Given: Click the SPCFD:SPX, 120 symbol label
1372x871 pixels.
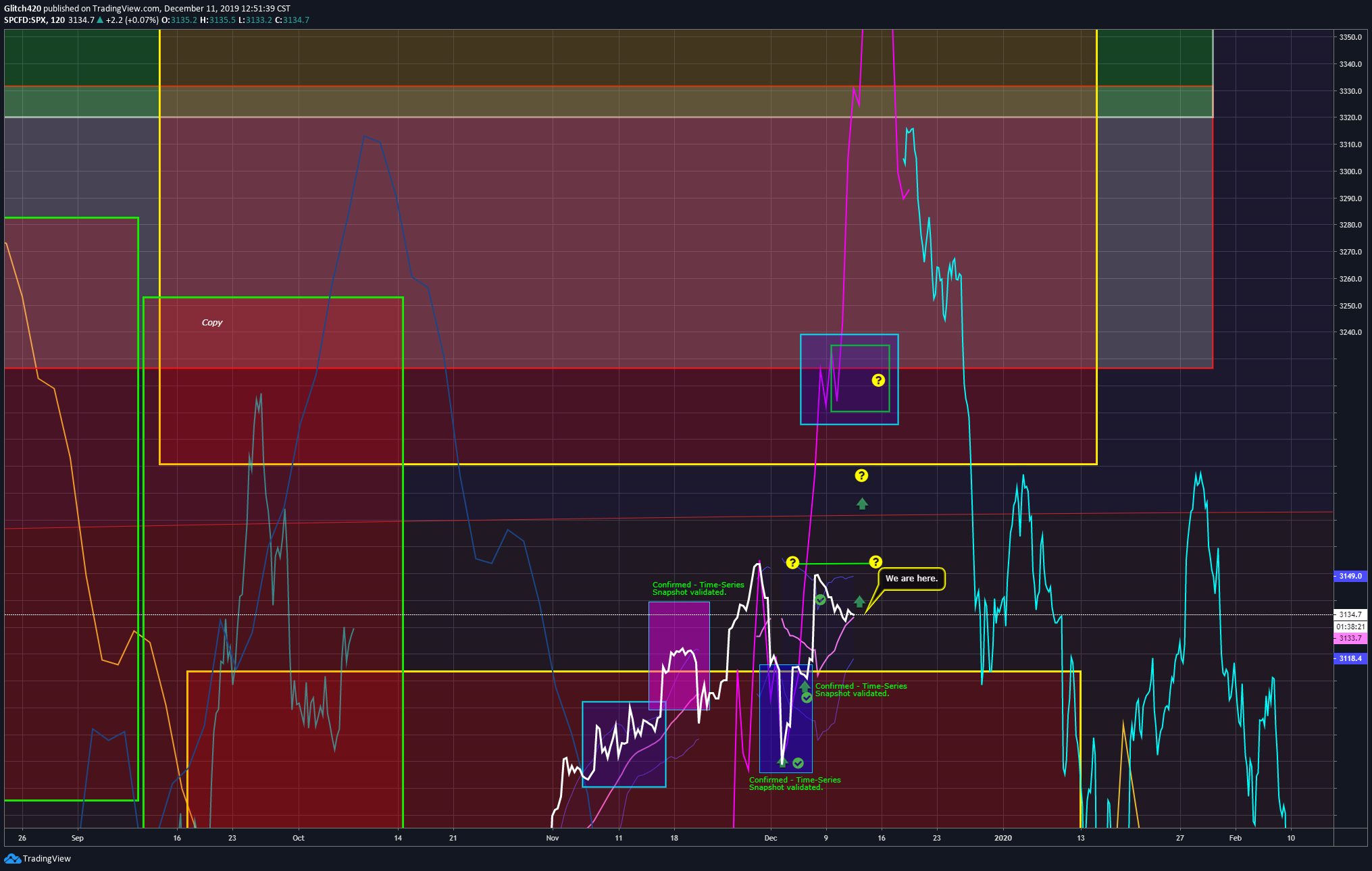Looking at the screenshot, I should [x=34, y=20].
